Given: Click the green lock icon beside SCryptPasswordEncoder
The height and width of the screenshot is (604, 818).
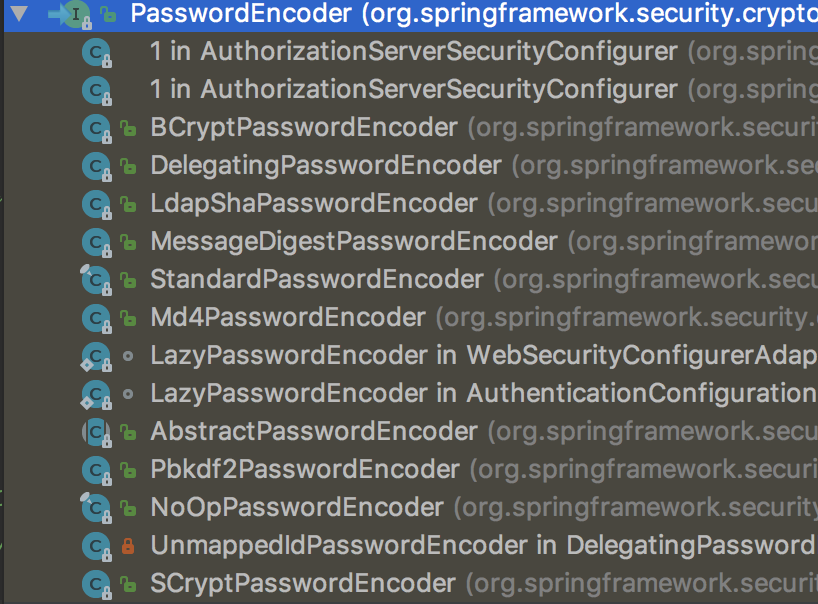Looking at the screenshot, I should 127,584.
